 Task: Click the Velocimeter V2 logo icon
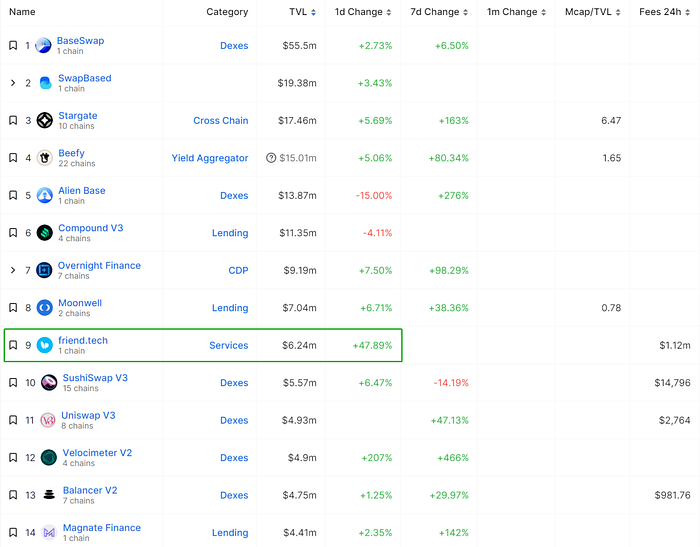[x=48, y=458]
